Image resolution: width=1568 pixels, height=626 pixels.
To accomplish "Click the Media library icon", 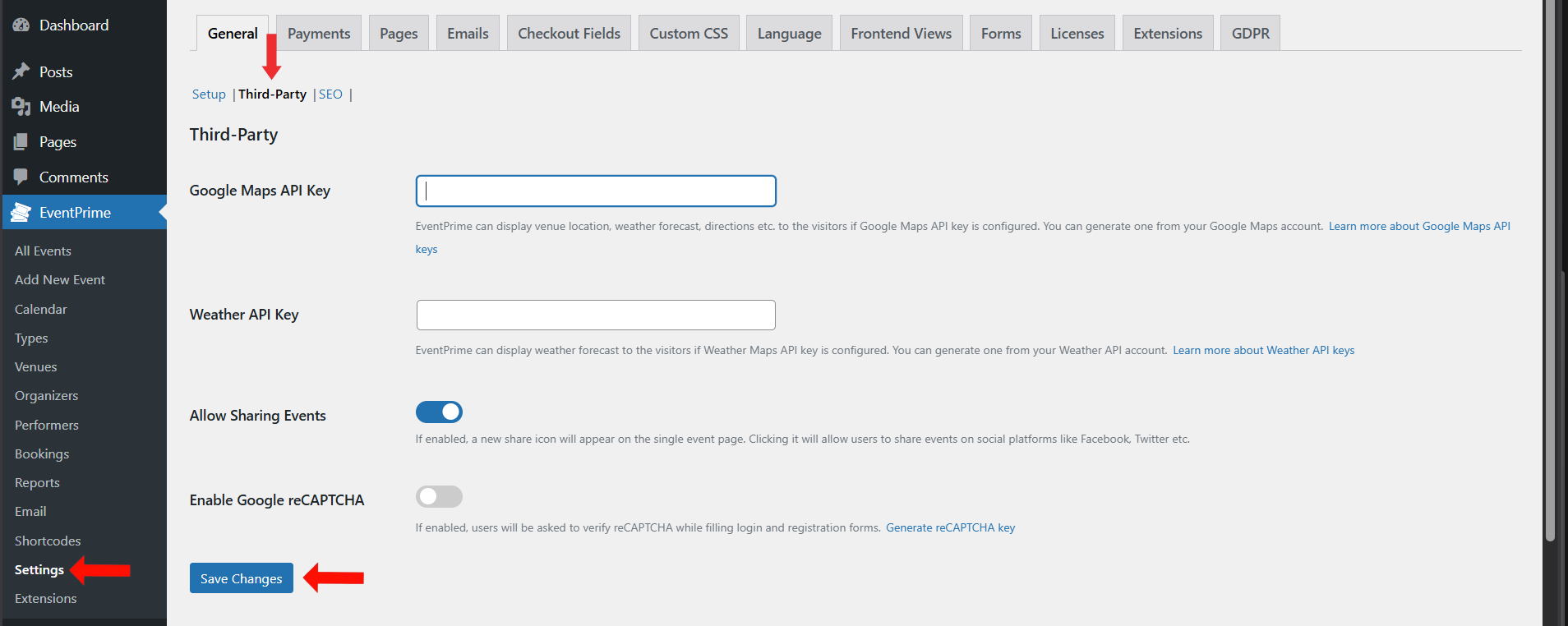I will (x=21, y=107).
